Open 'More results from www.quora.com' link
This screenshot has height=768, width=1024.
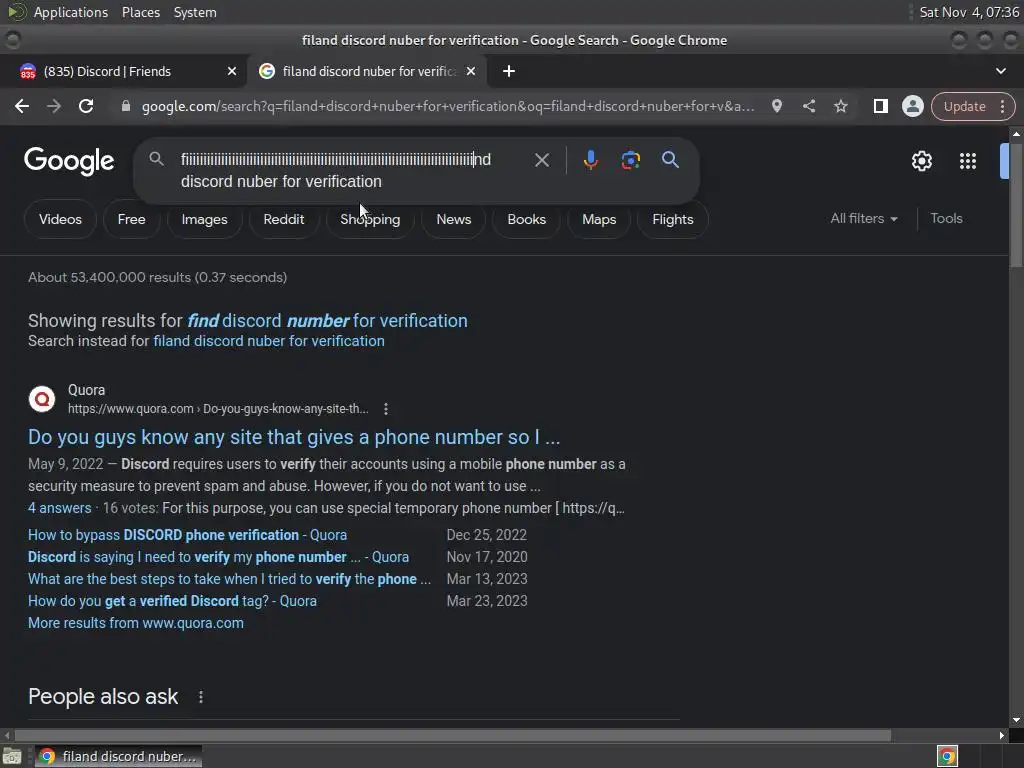136,623
